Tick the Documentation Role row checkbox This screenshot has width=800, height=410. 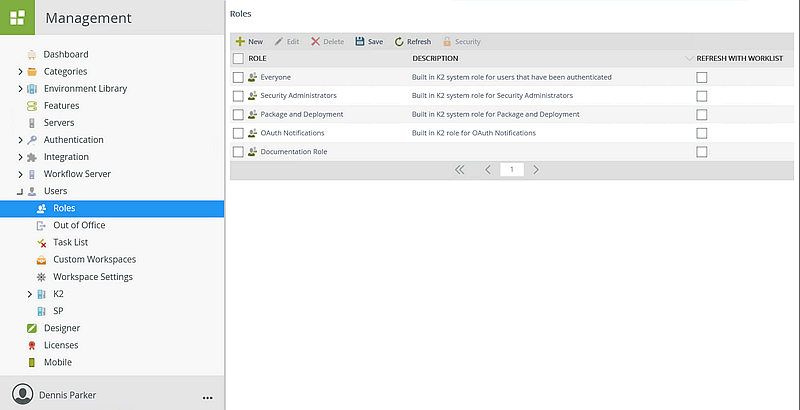(x=238, y=152)
